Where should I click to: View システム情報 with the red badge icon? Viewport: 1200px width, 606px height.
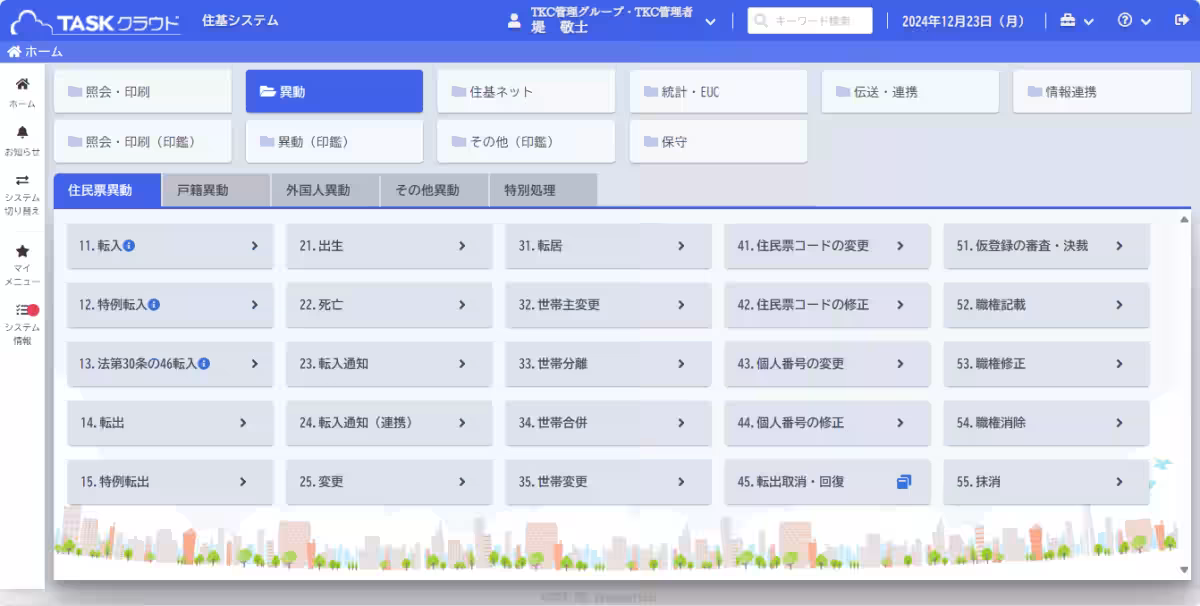pyautogui.click(x=20, y=312)
